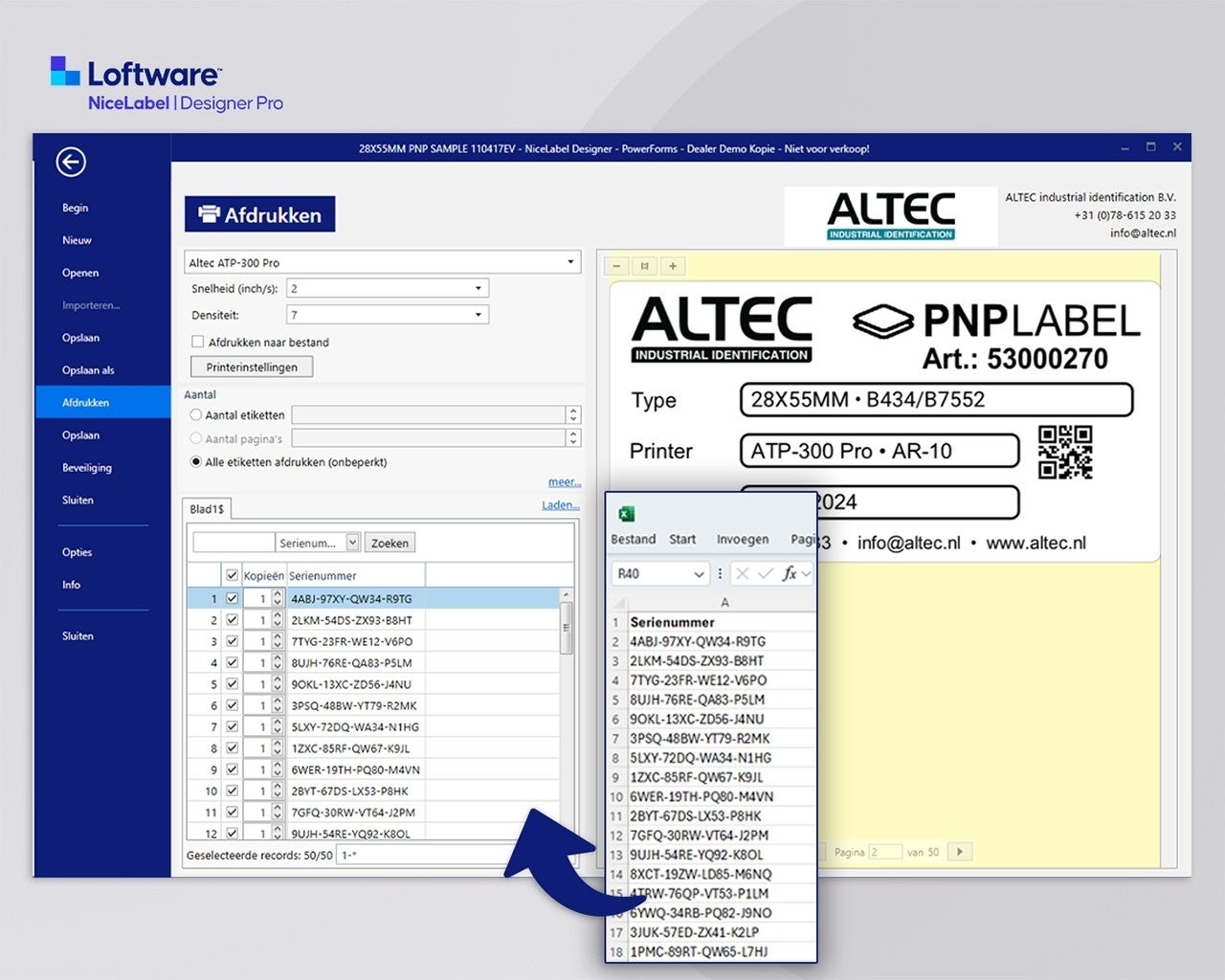Click the fx insert function icon
The height and width of the screenshot is (980, 1225).
click(790, 573)
